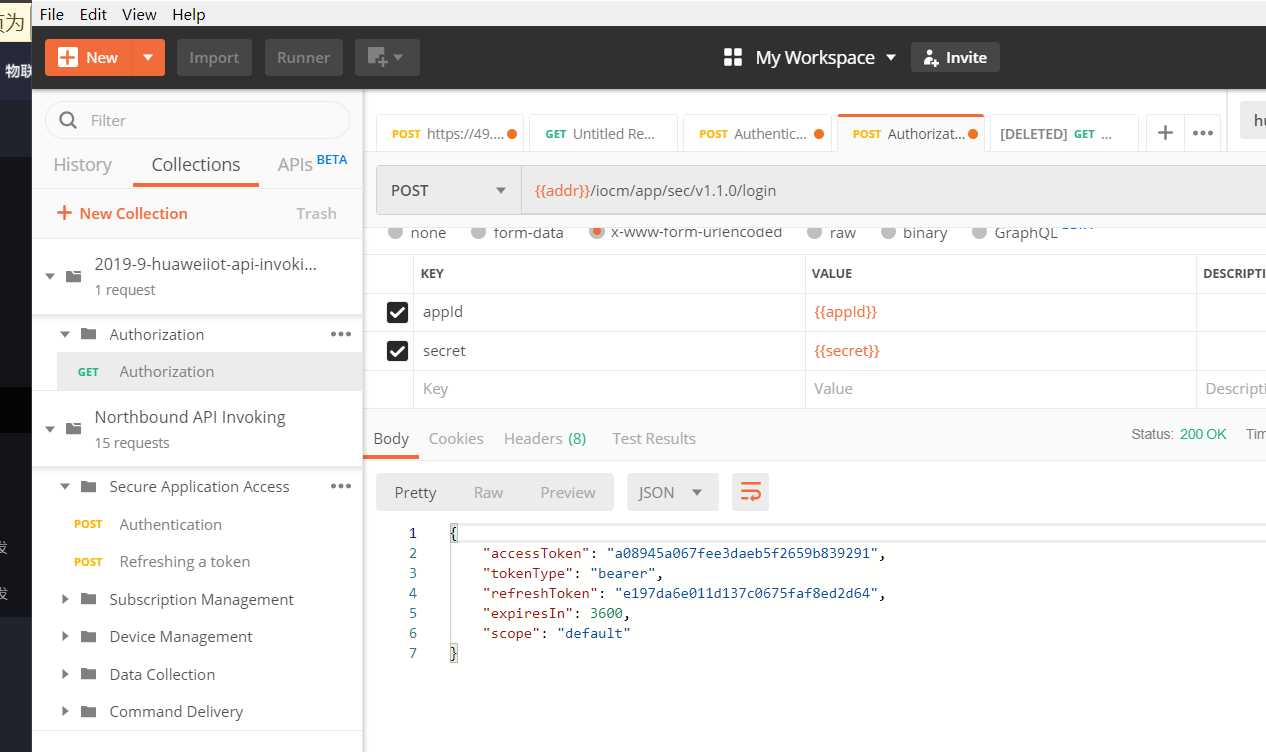Image resolution: width=1266 pixels, height=752 pixels.
Task: Click the New button plus icon
Action: (68, 58)
